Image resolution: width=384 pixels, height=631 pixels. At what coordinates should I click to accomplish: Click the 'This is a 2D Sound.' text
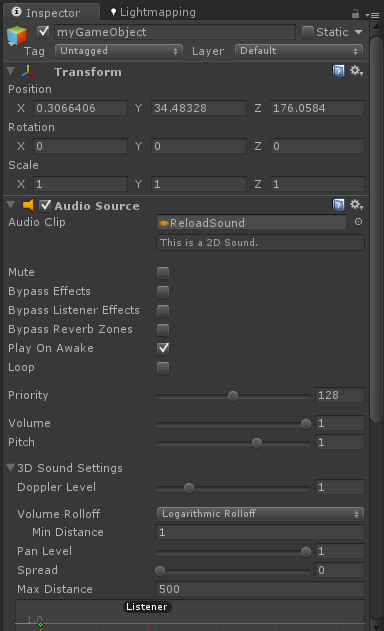209,243
